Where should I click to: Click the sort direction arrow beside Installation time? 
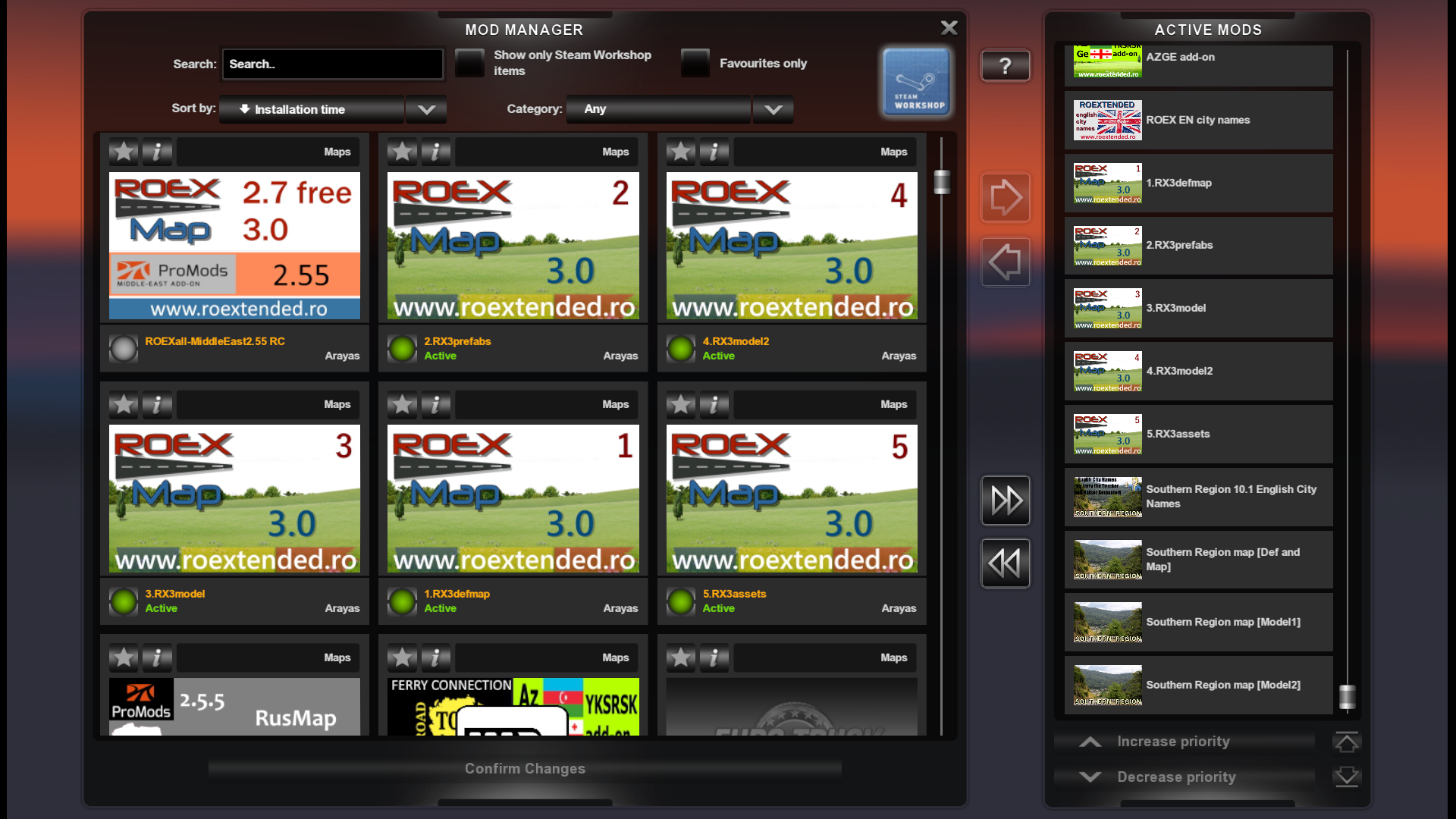click(244, 109)
